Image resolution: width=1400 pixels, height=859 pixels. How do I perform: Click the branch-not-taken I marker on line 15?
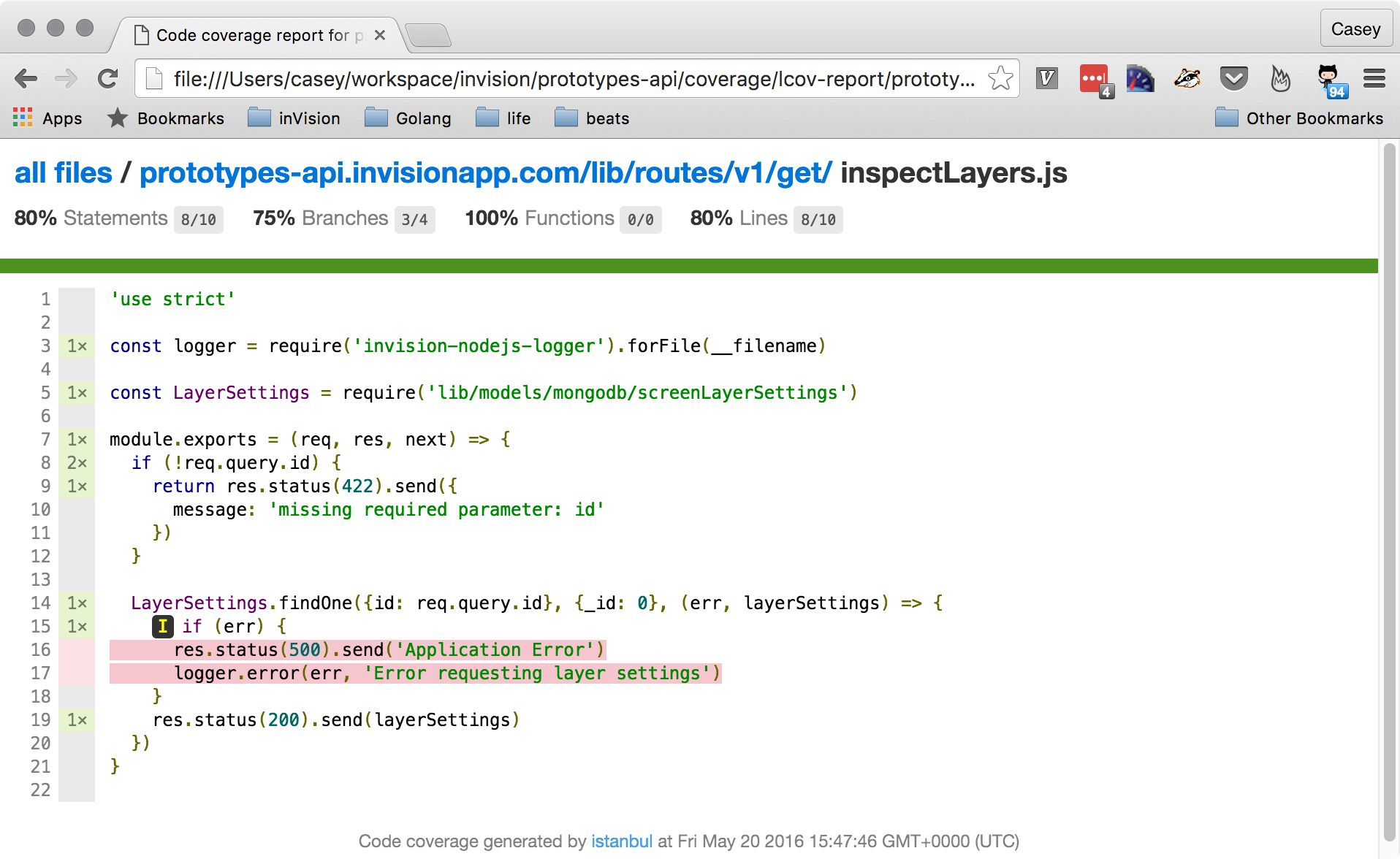(162, 626)
